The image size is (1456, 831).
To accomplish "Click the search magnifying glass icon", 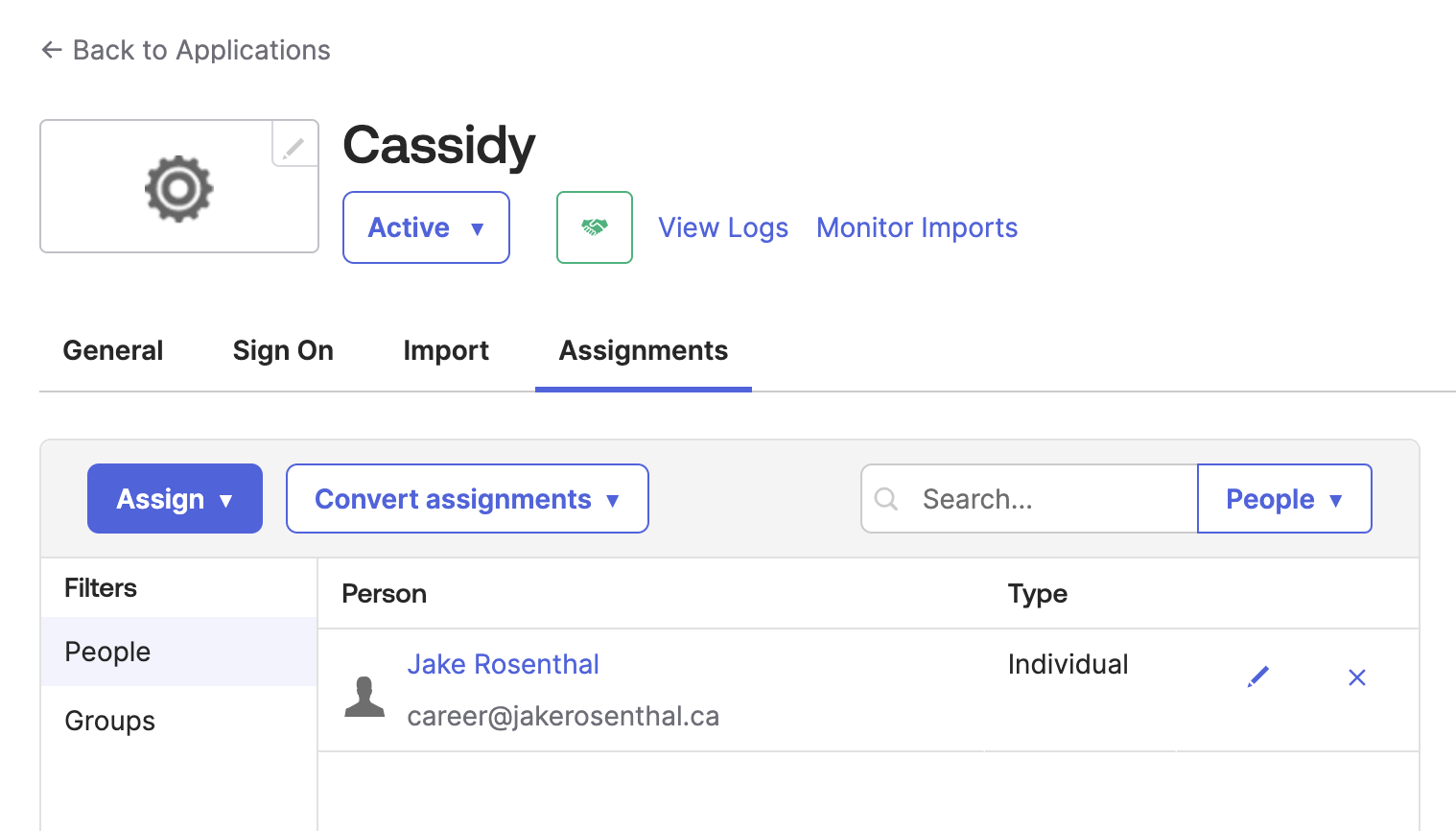I will pos(885,499).
